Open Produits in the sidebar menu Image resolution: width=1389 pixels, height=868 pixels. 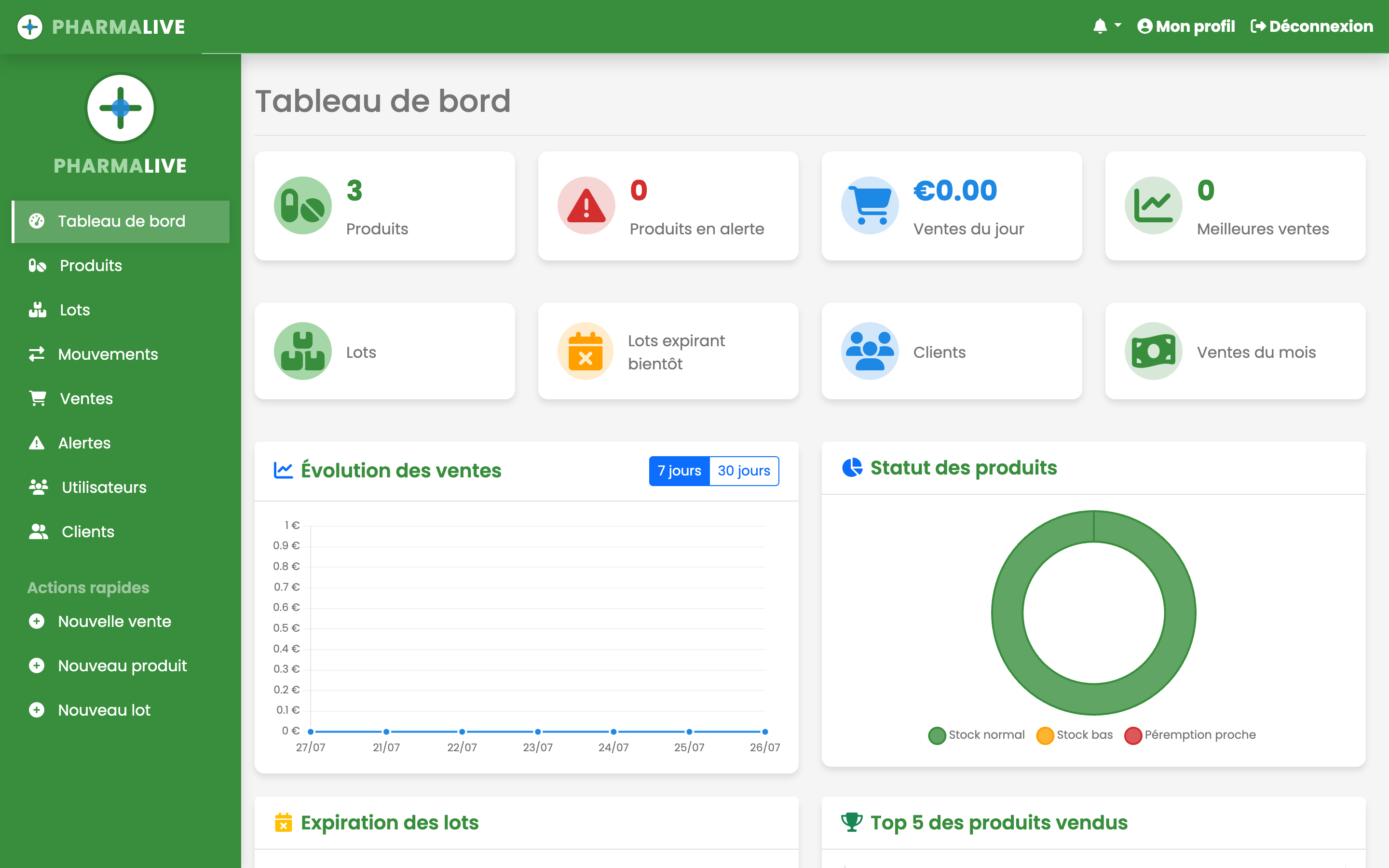point(121,265)
